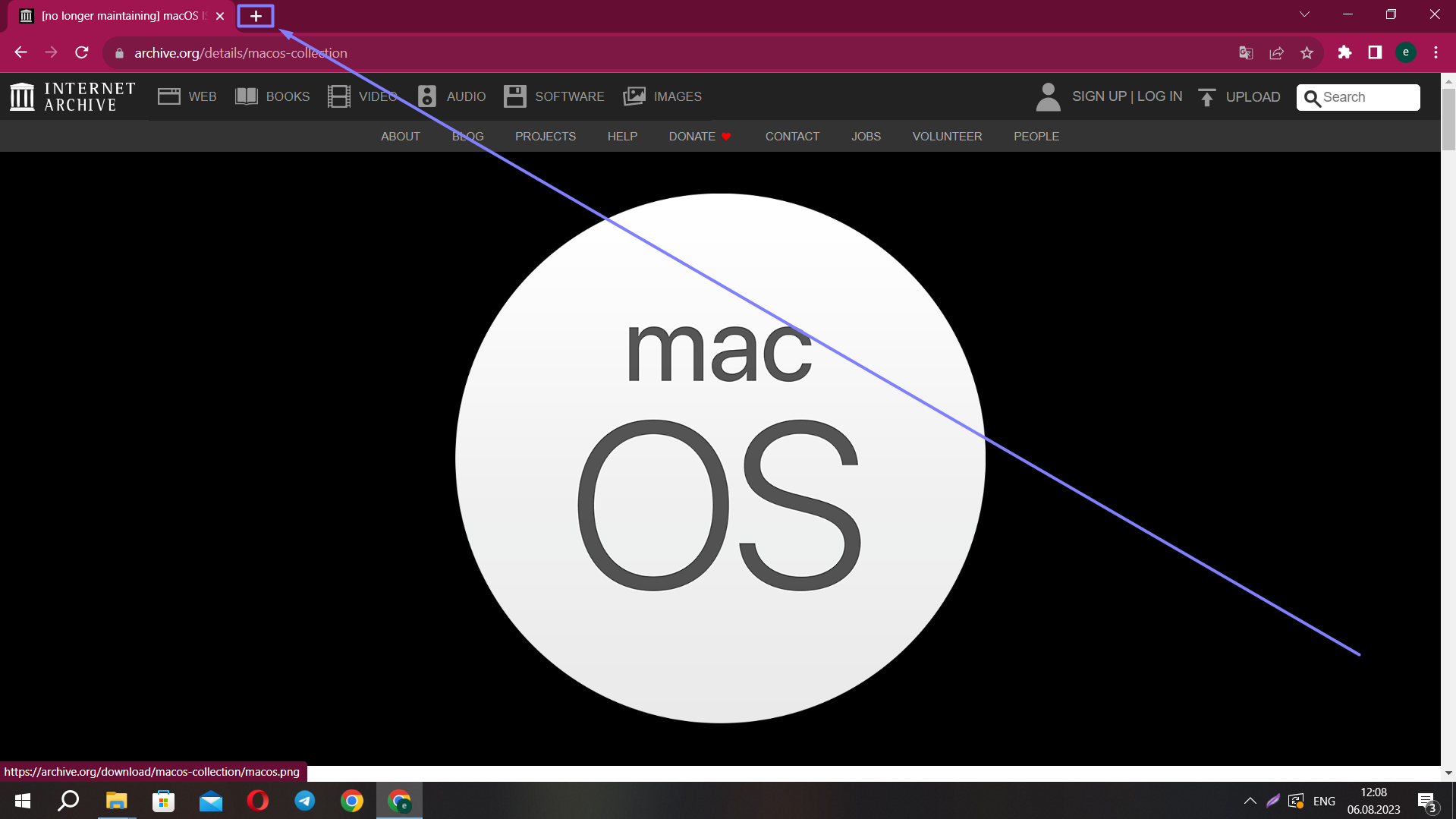Open the Windows Start menu
Viewport: 1456px width, 819px height.
click(x=23, y=801)
